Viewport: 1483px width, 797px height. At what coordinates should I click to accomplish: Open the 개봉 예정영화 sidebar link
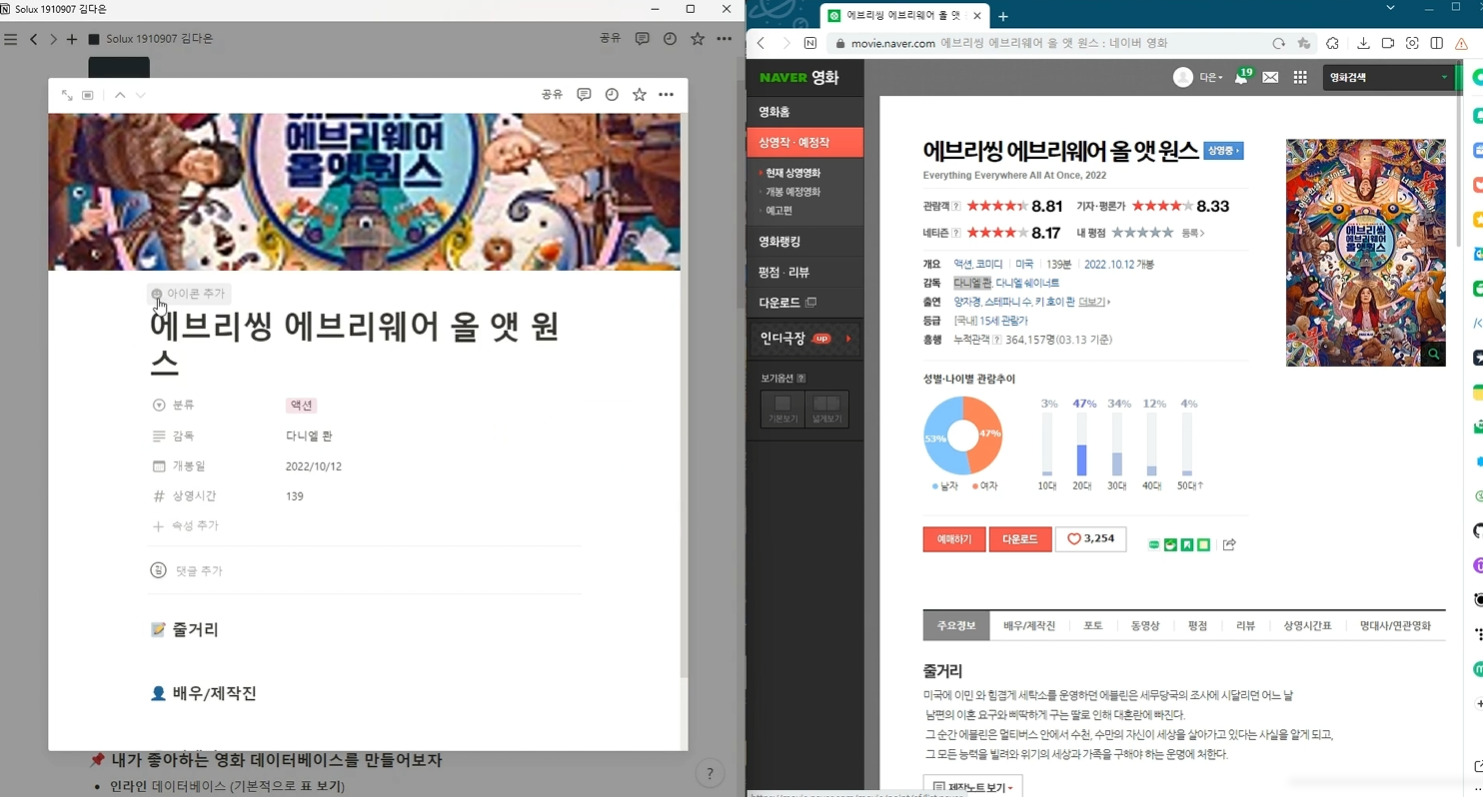coord(793,192)
